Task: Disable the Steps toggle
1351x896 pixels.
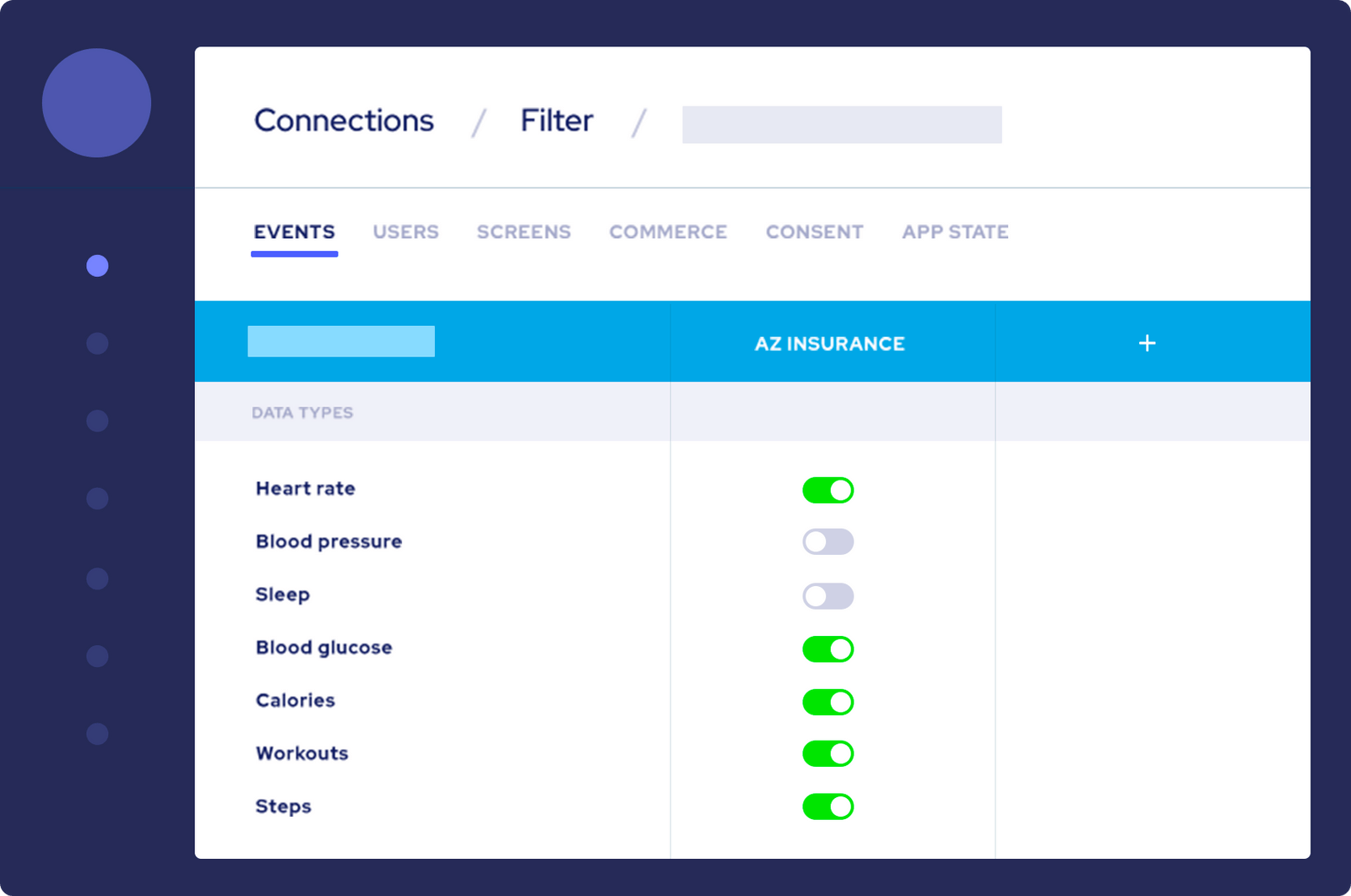Action: (827, 806)
